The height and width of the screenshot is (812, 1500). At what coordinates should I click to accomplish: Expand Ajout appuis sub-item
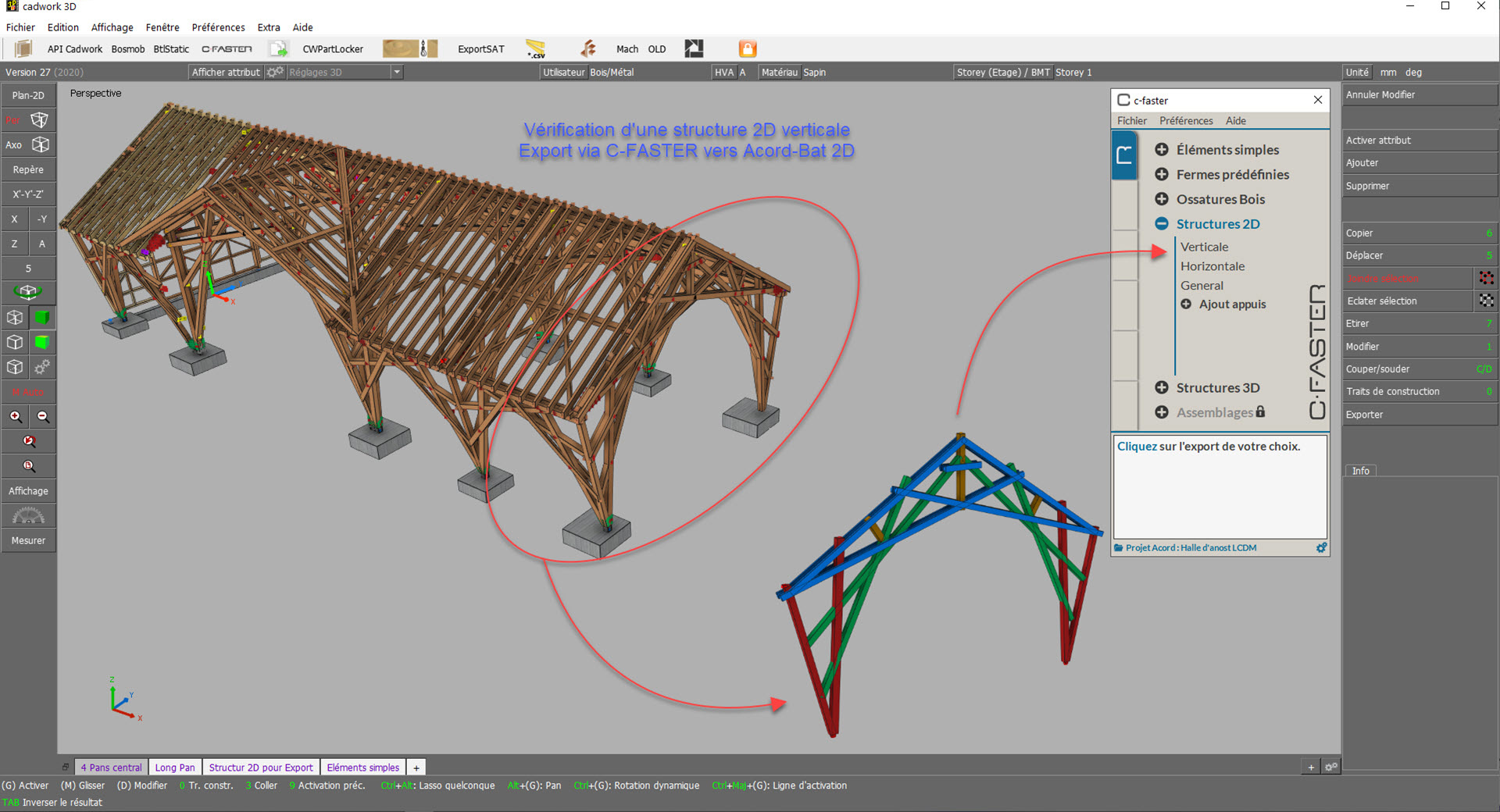pos(1186,304)
